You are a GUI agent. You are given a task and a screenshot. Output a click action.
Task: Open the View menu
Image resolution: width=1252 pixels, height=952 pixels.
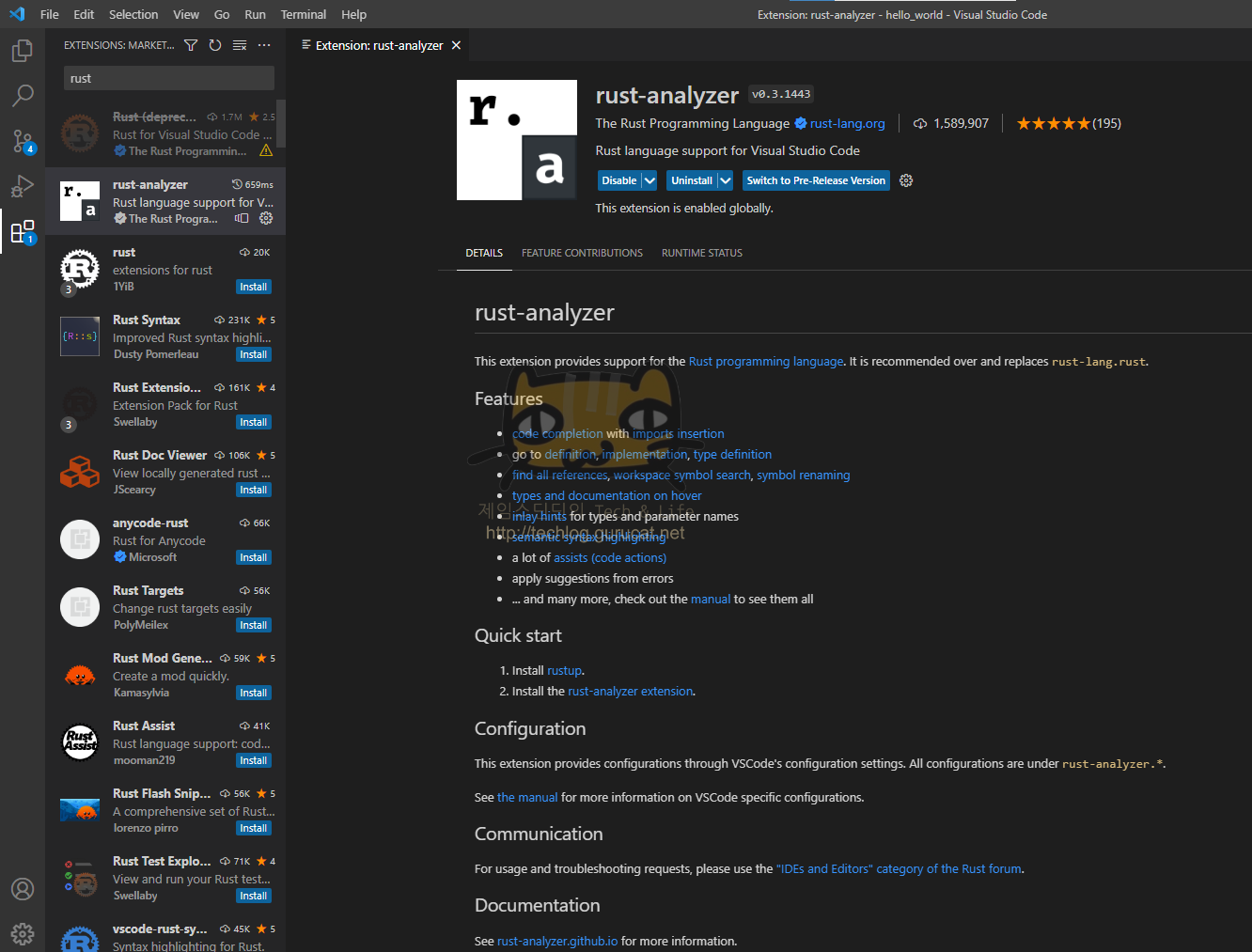tap(186, 14)
